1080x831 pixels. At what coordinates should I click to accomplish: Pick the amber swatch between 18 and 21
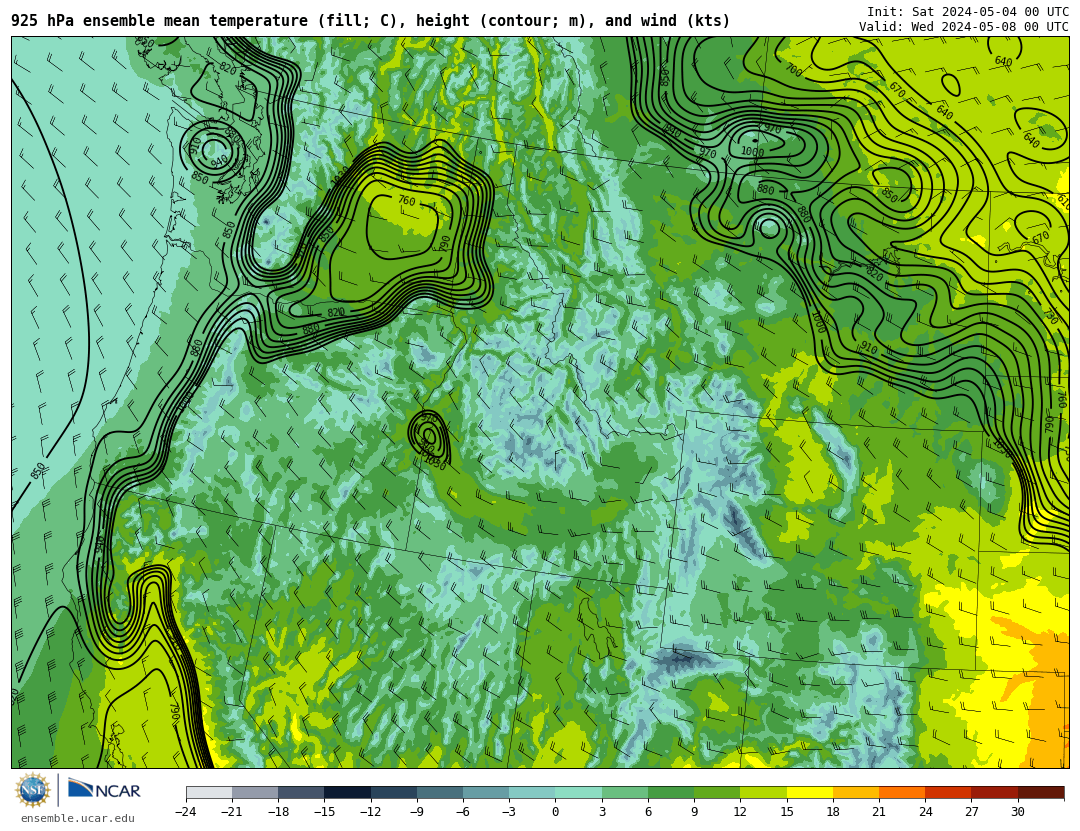(855, 792)
